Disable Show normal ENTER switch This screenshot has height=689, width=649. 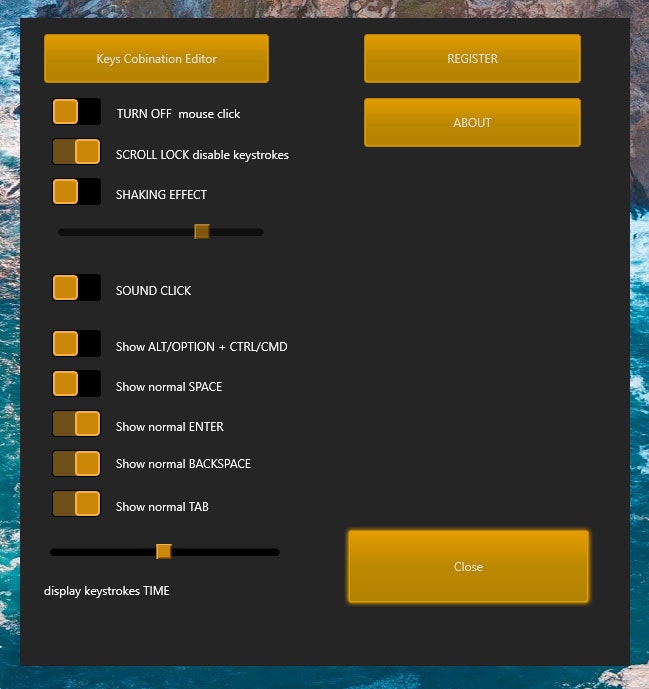[76, 424]
